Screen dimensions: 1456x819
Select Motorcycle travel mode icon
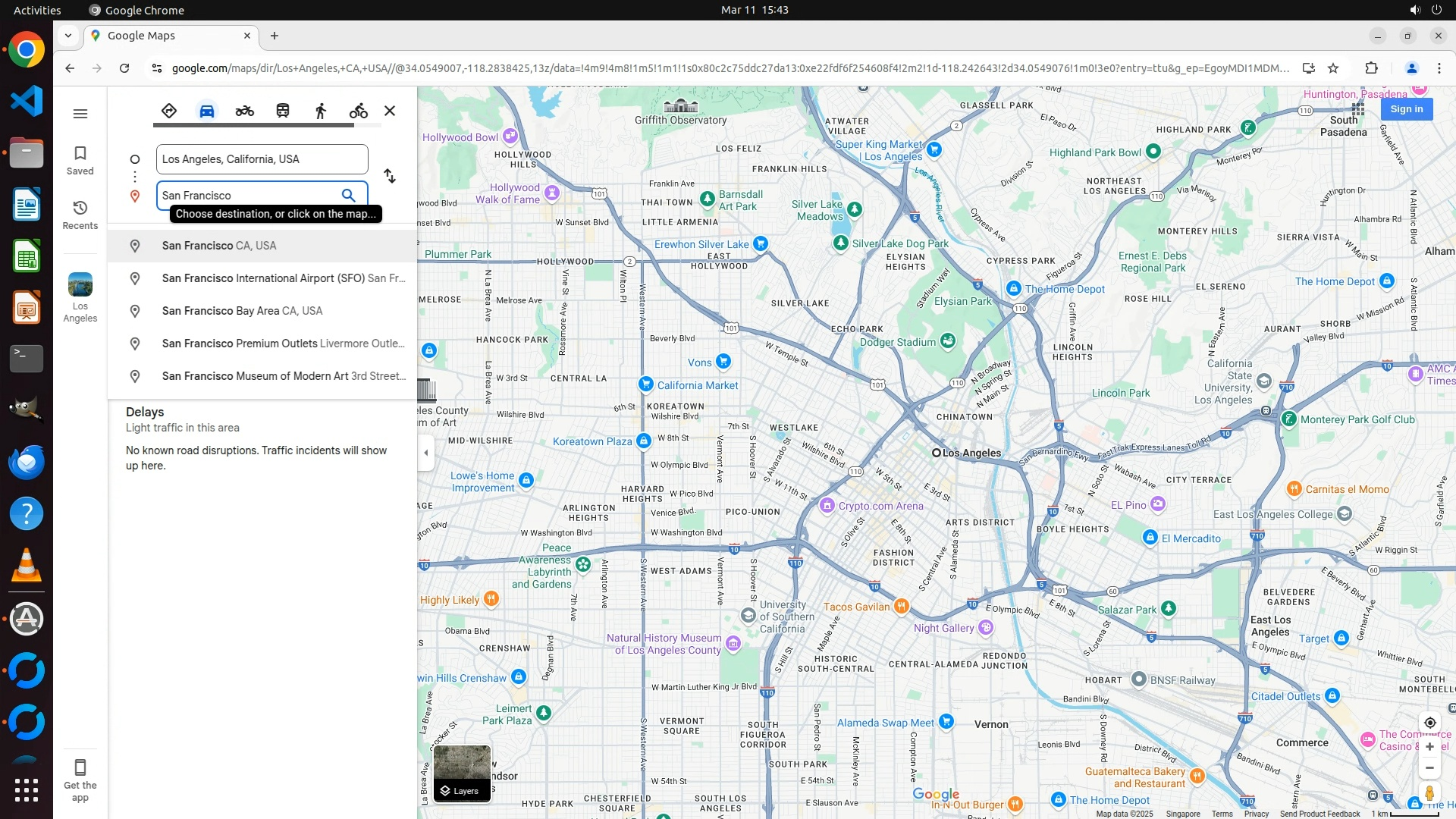pos(244,111)
